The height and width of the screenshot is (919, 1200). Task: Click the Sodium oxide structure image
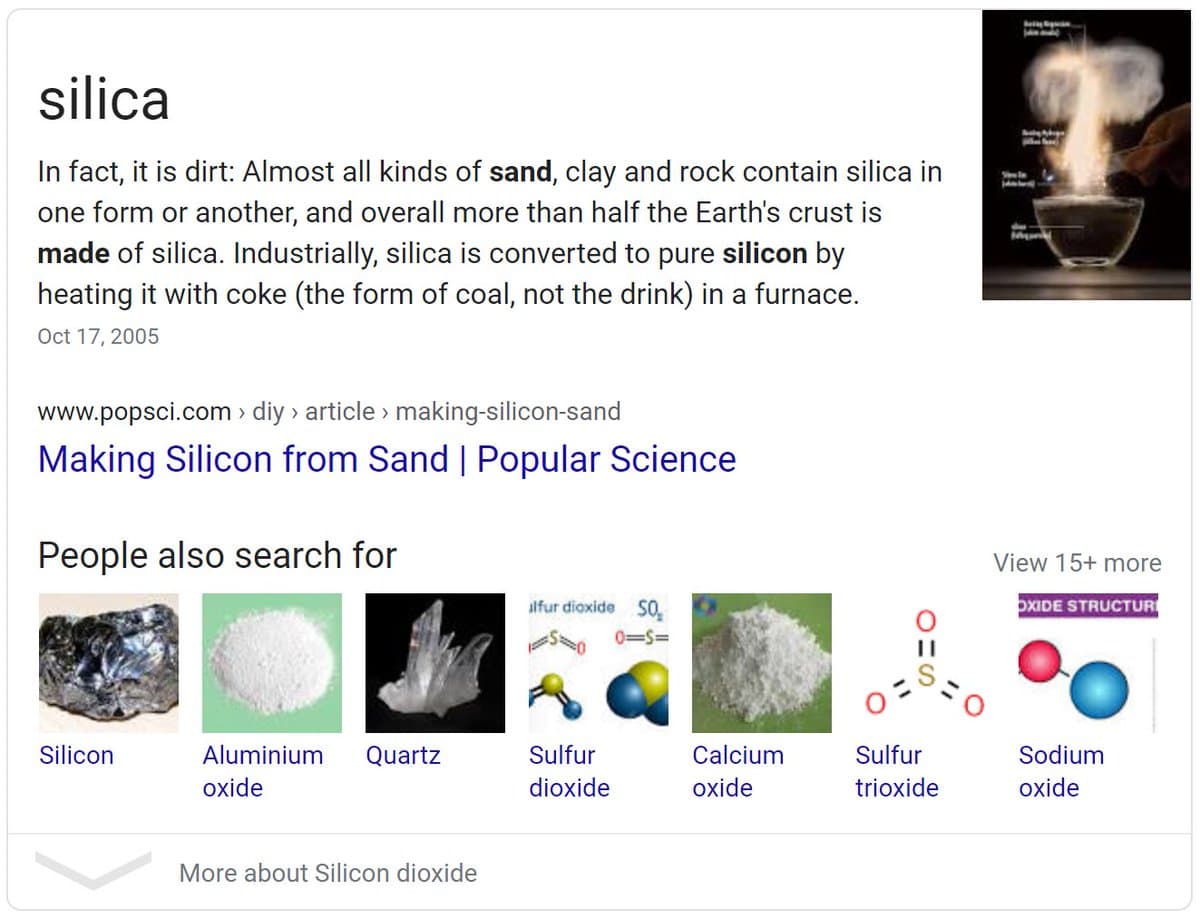pyautogui.click(x=1087, y=662)
